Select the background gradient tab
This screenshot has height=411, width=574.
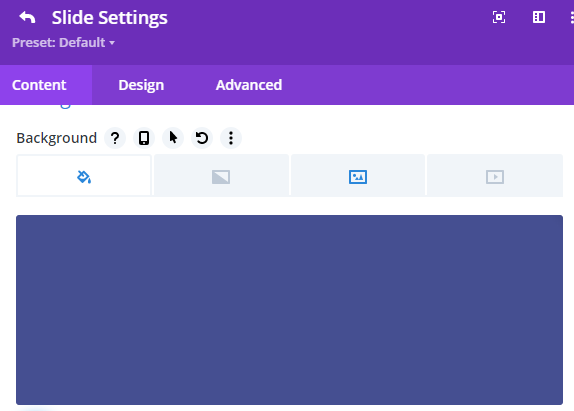click(221, 176)
